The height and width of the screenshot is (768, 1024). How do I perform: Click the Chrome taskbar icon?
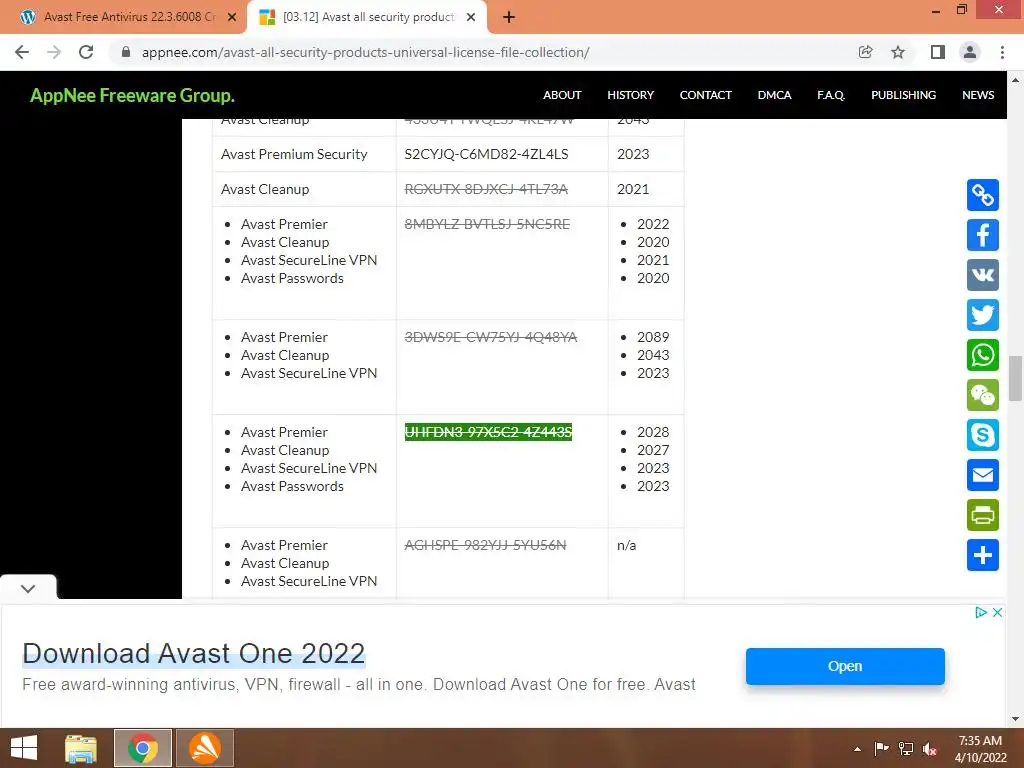143,748
